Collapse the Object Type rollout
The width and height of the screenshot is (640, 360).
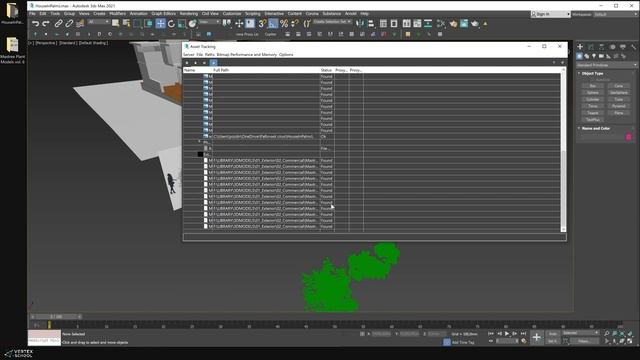pos(592,73)
